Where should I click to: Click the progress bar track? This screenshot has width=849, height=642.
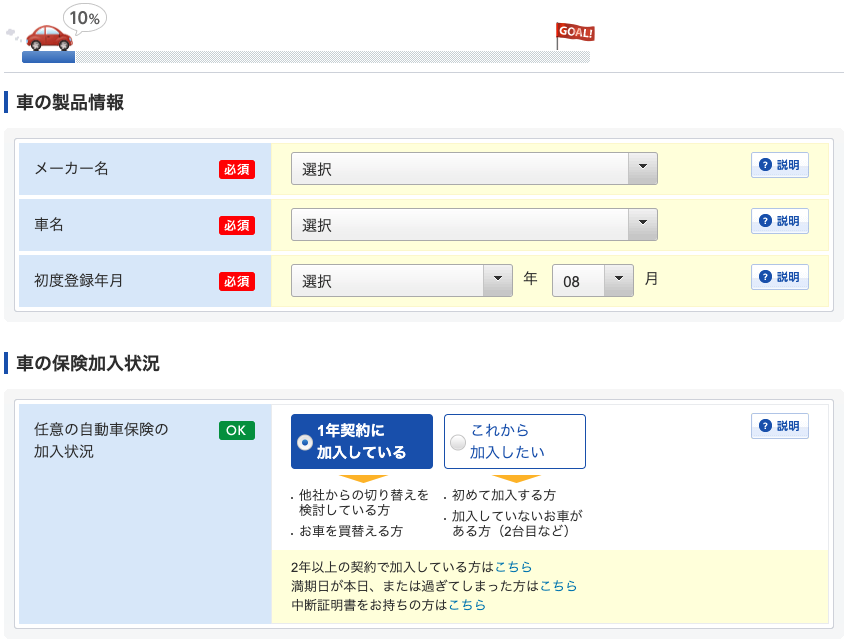tap(330, 57)
